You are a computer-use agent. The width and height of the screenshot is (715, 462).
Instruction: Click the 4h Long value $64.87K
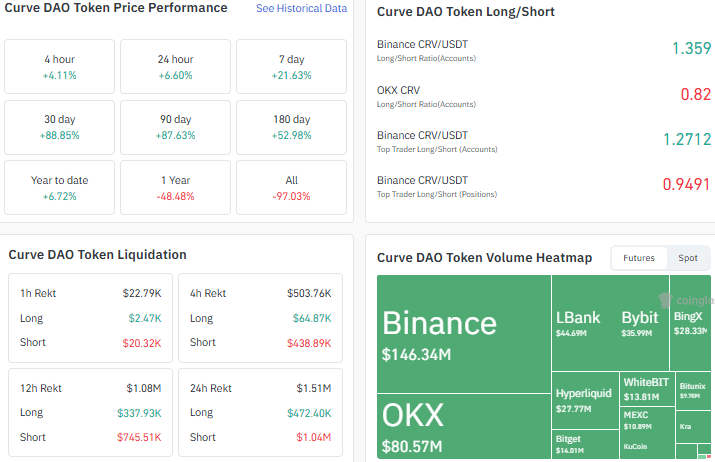point(312,318)
